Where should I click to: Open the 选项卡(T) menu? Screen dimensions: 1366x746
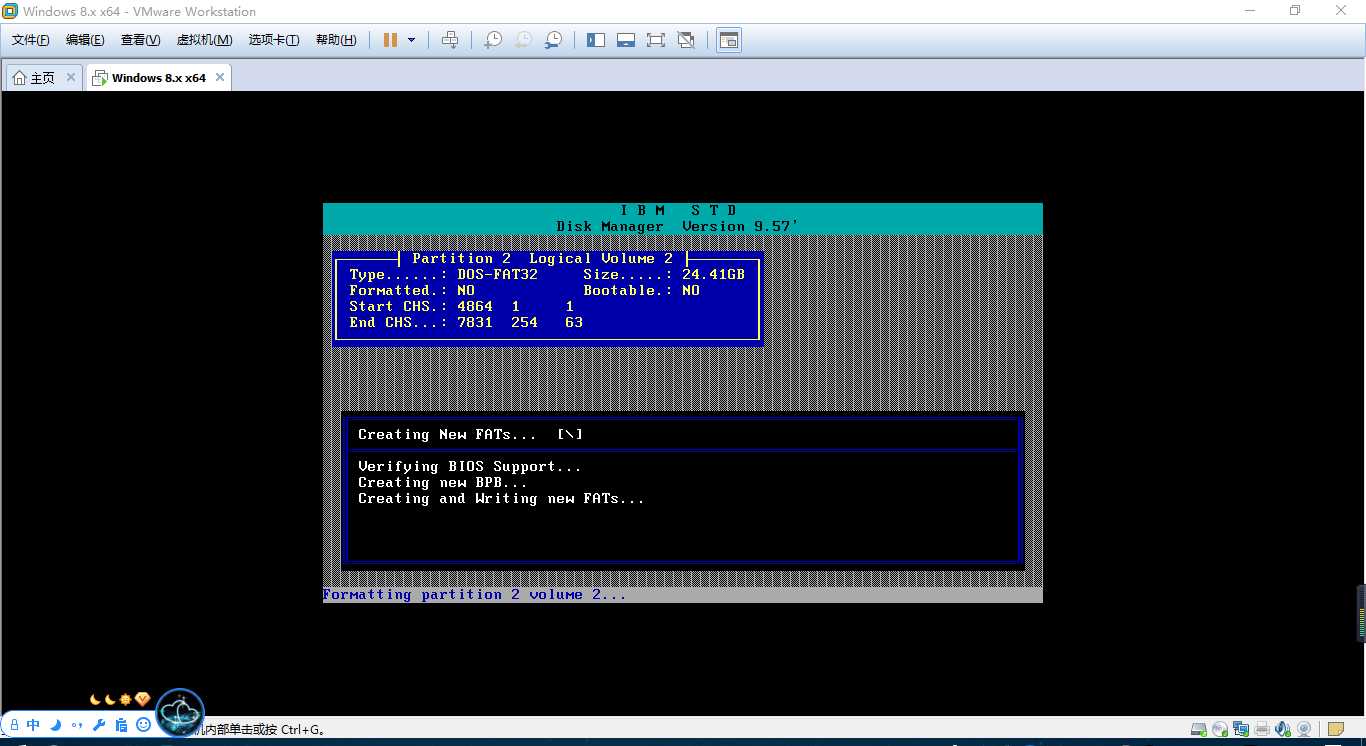274,40
